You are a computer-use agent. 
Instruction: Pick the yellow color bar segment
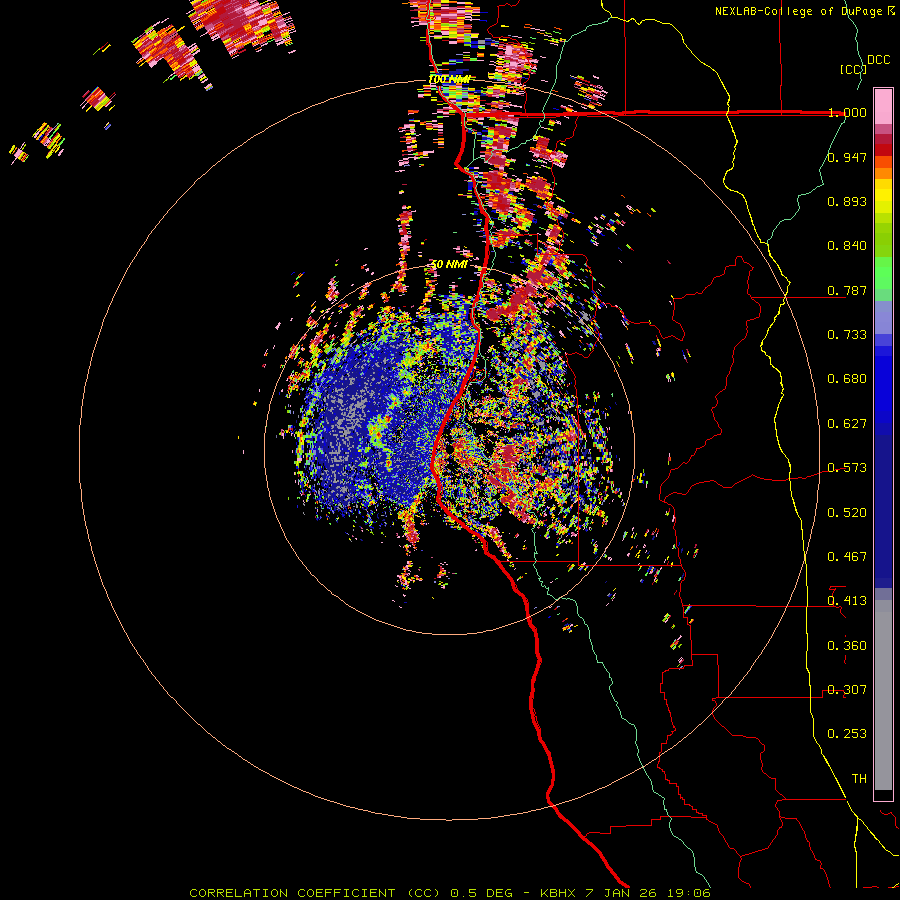(x=883, y=195)
